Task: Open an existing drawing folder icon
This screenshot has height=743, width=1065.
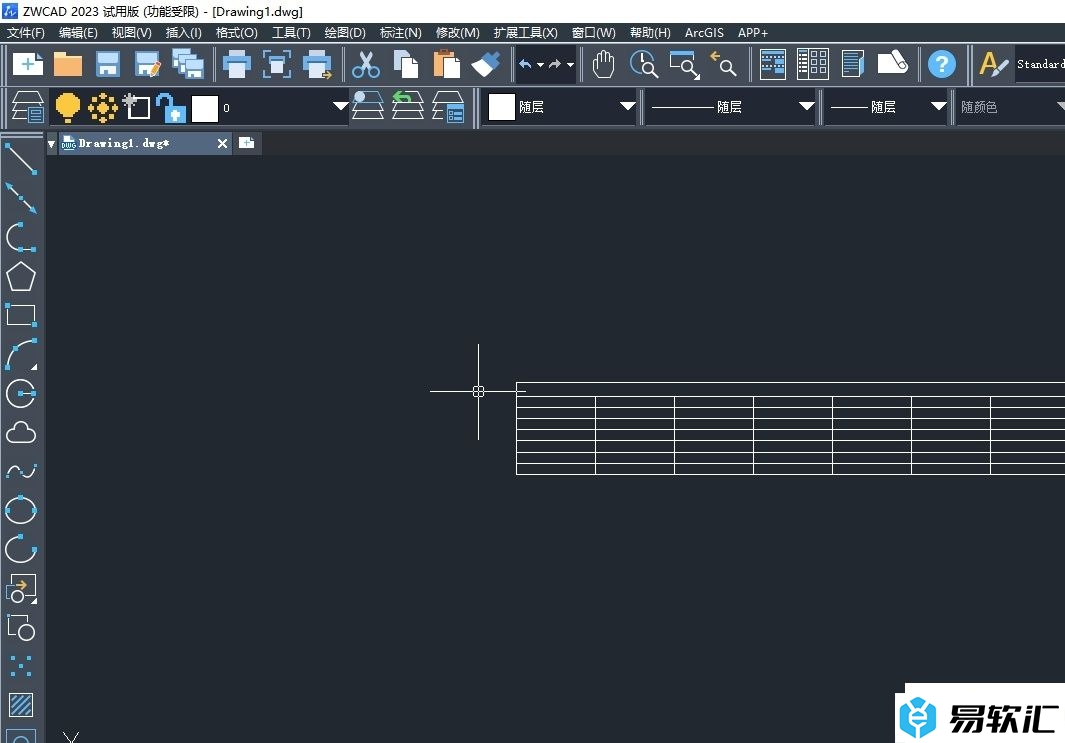Action: [x=68, y=65]
